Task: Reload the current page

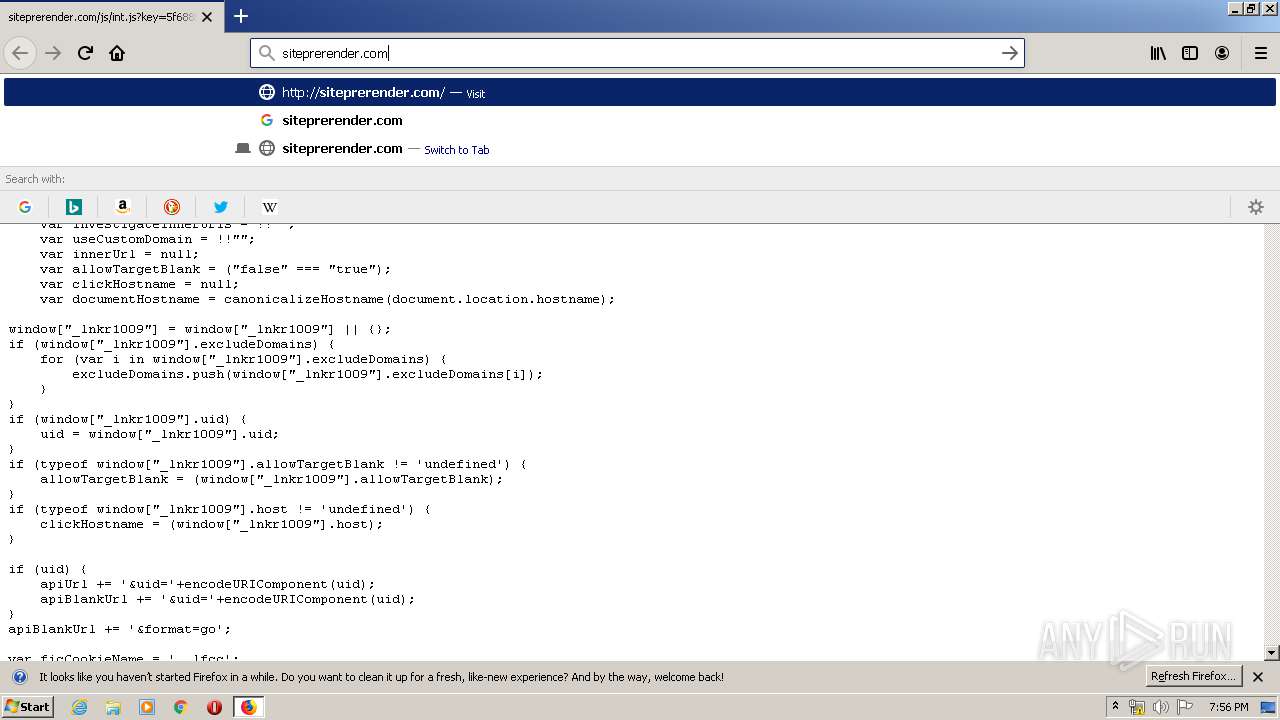Action: tap(85, 53)
